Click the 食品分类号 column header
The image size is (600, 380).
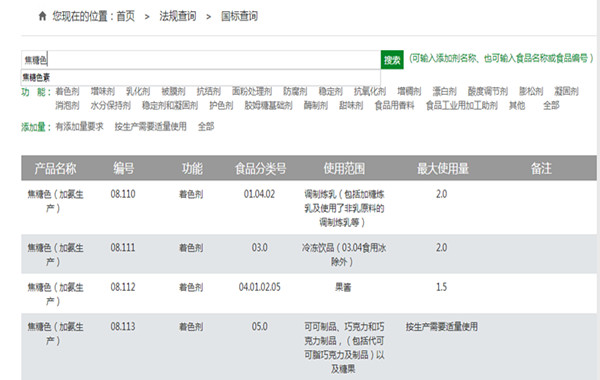tap(260, 168)
